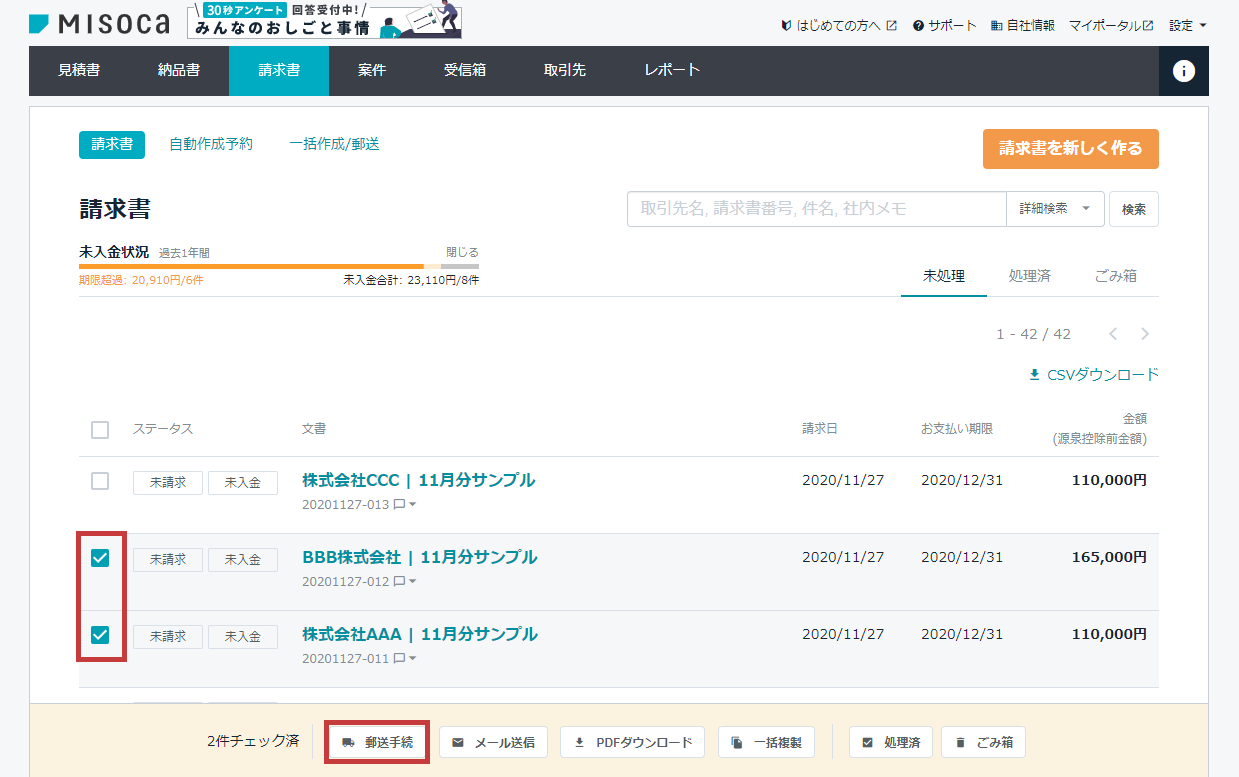Open the 受信箱 tab
The width and height of the screenshot is (1239, 777).
(x=465, y=70)
